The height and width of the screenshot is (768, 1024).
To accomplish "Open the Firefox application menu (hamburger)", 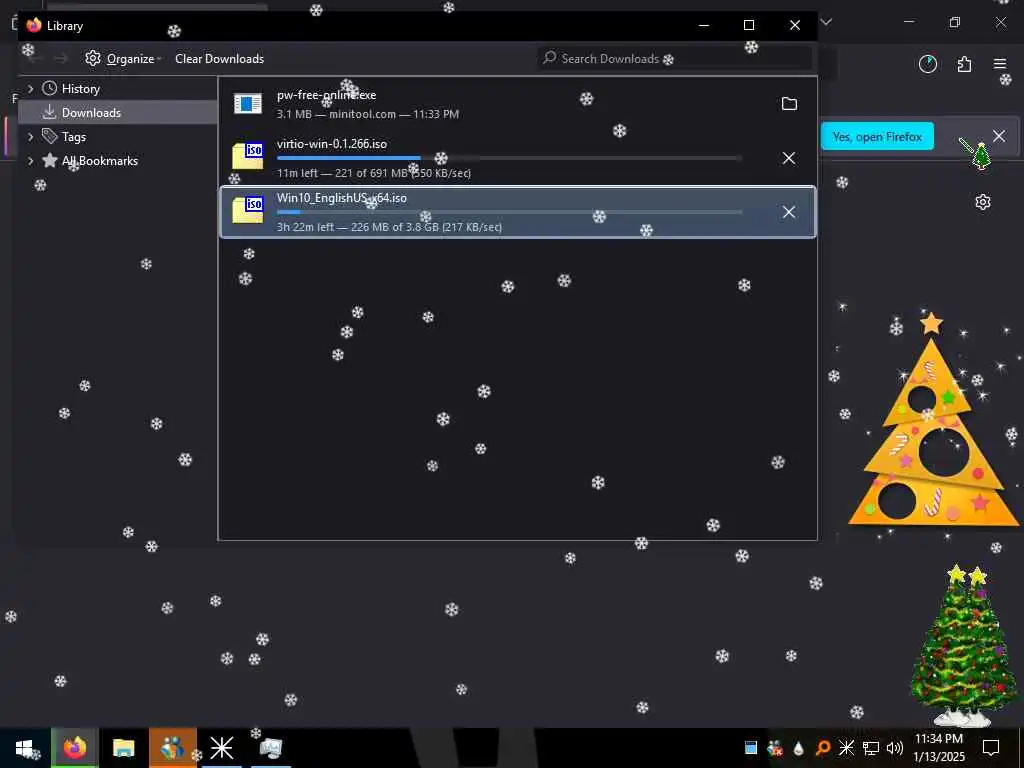I will (1000, 64).
